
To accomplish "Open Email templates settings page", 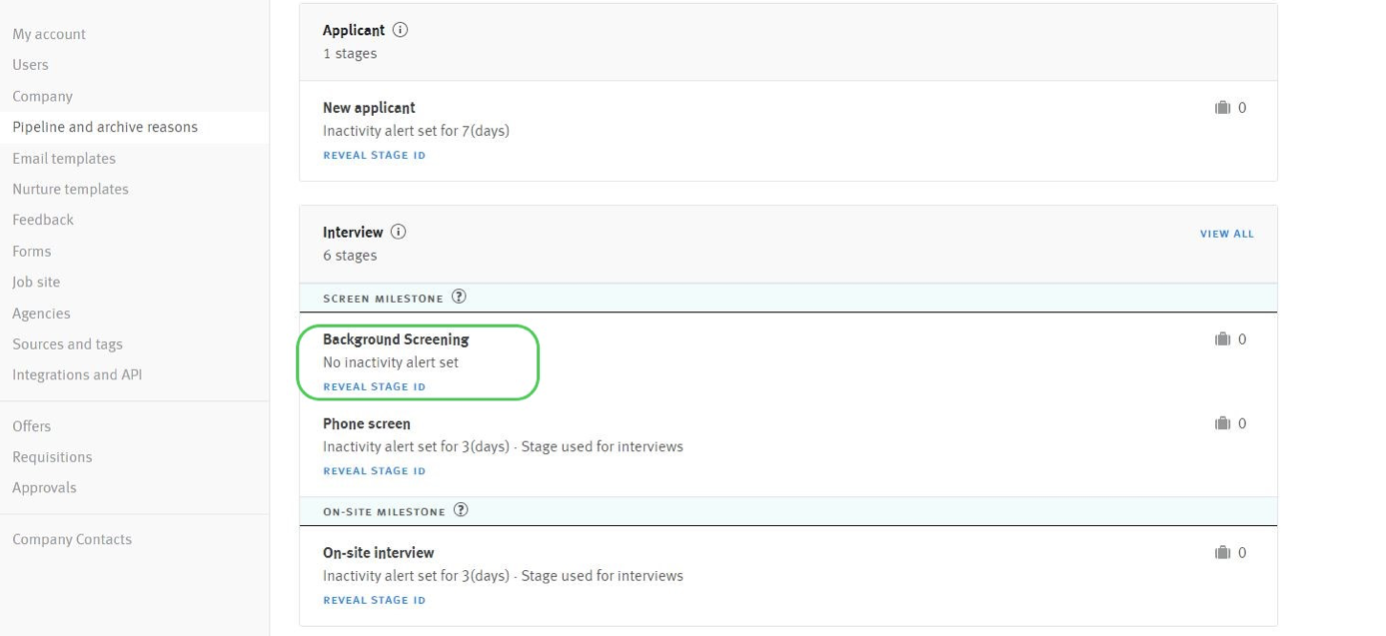I will 64,158.
